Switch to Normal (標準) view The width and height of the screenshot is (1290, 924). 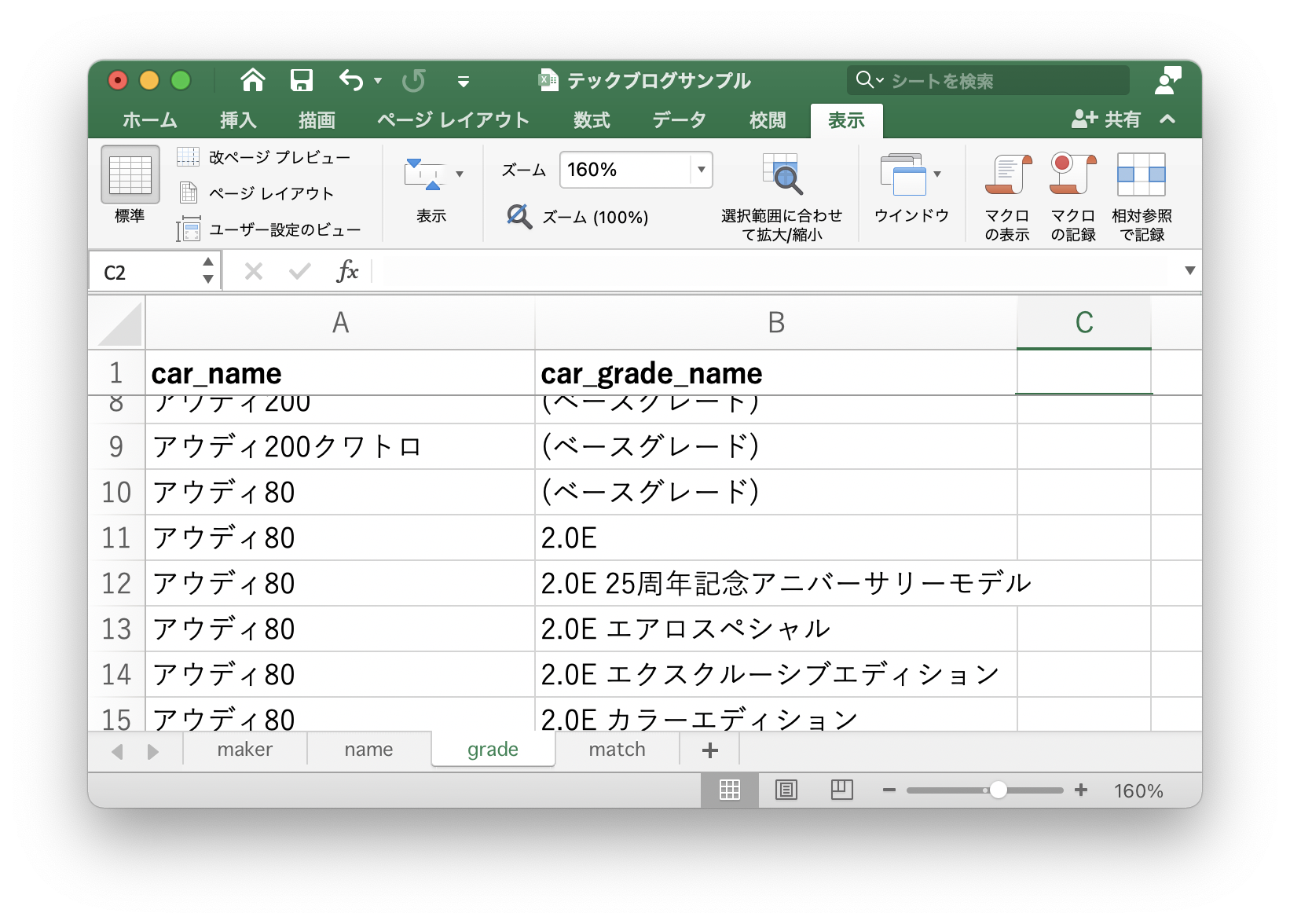(x=130, y=175)
